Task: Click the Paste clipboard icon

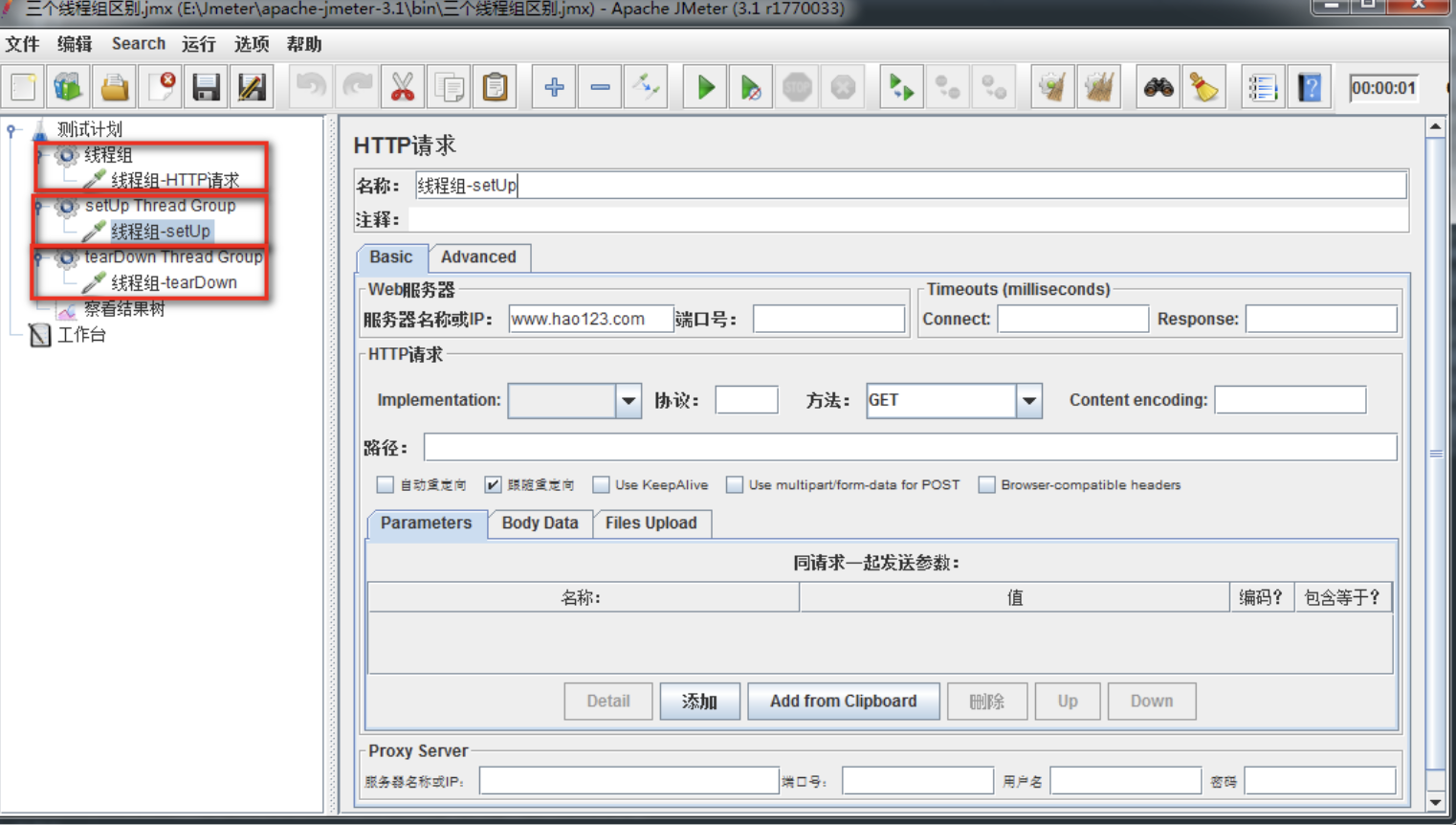Action: 496,87
